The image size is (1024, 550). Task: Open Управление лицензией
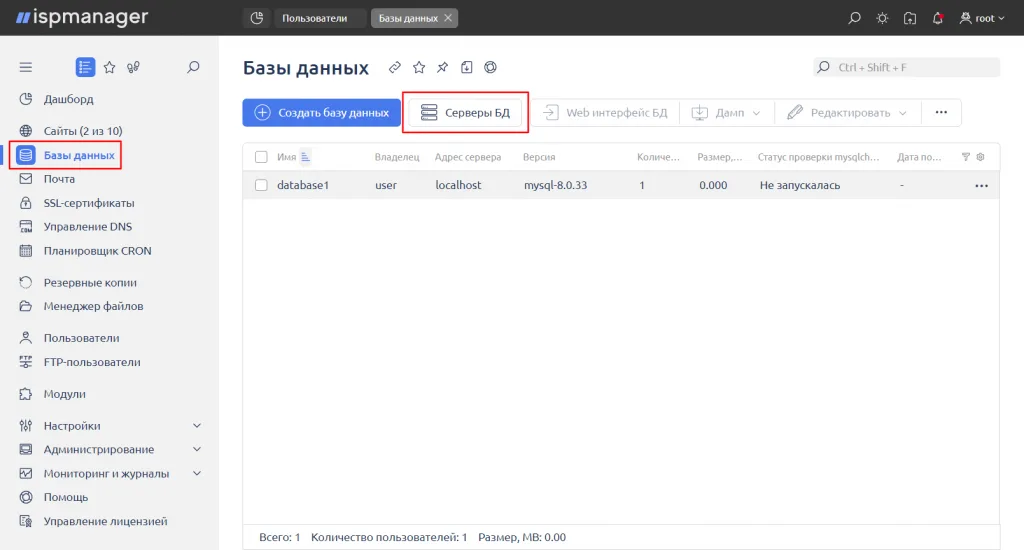[x=105, y=521]
